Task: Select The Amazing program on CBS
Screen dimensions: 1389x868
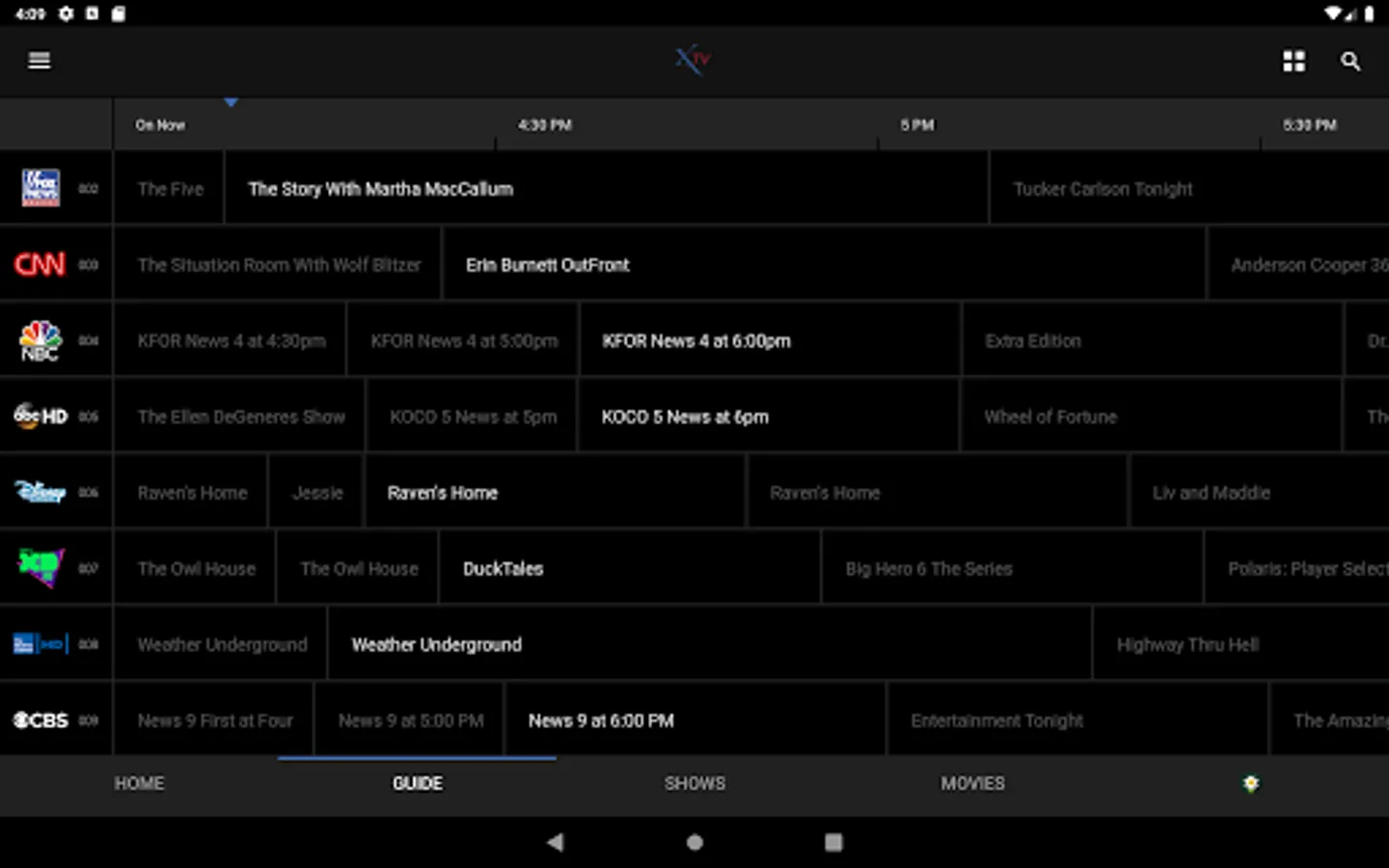Action: (x=1330, y=719)
